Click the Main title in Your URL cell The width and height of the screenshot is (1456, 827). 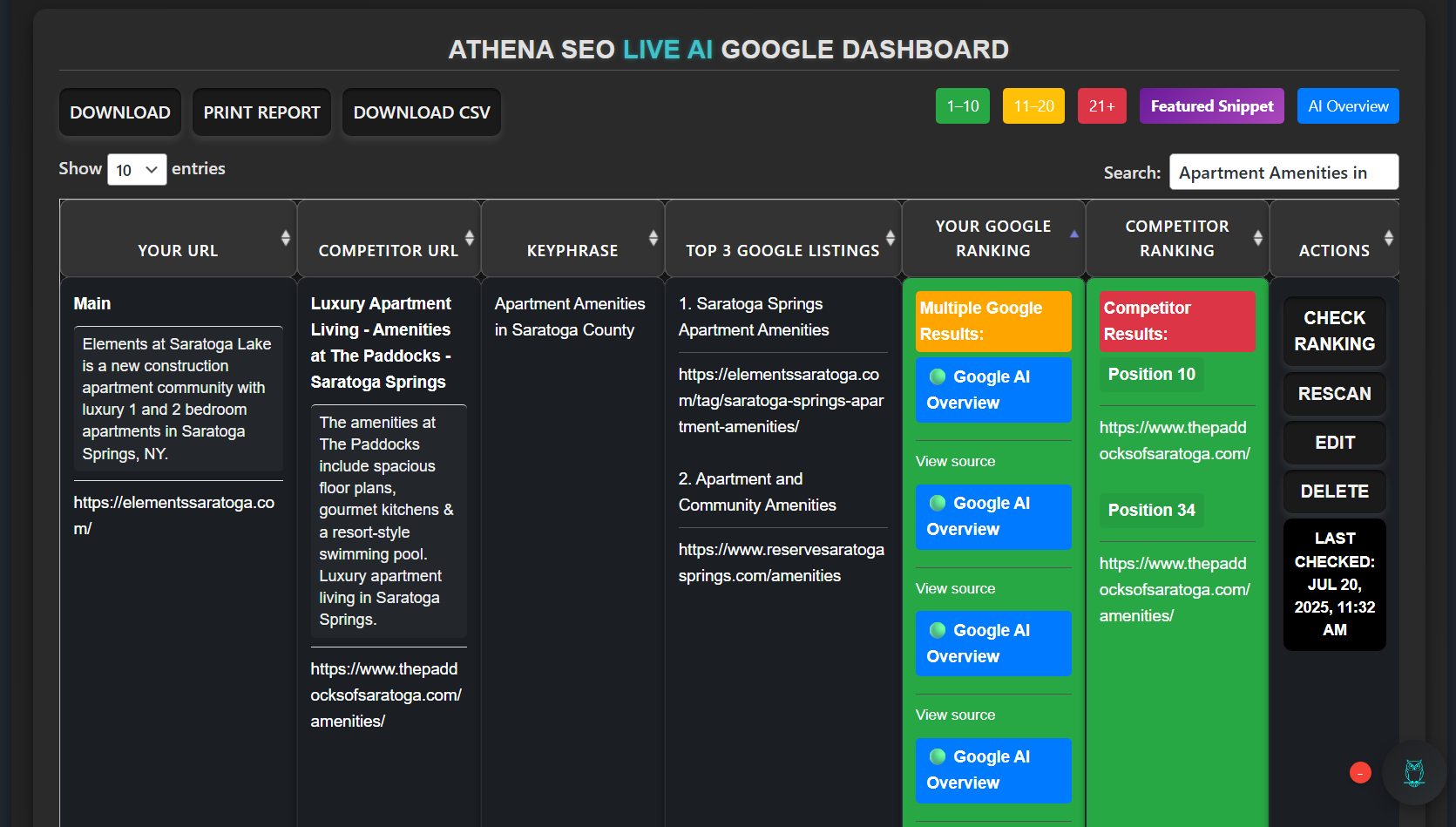pyautogui.click(x=92, y=303)
